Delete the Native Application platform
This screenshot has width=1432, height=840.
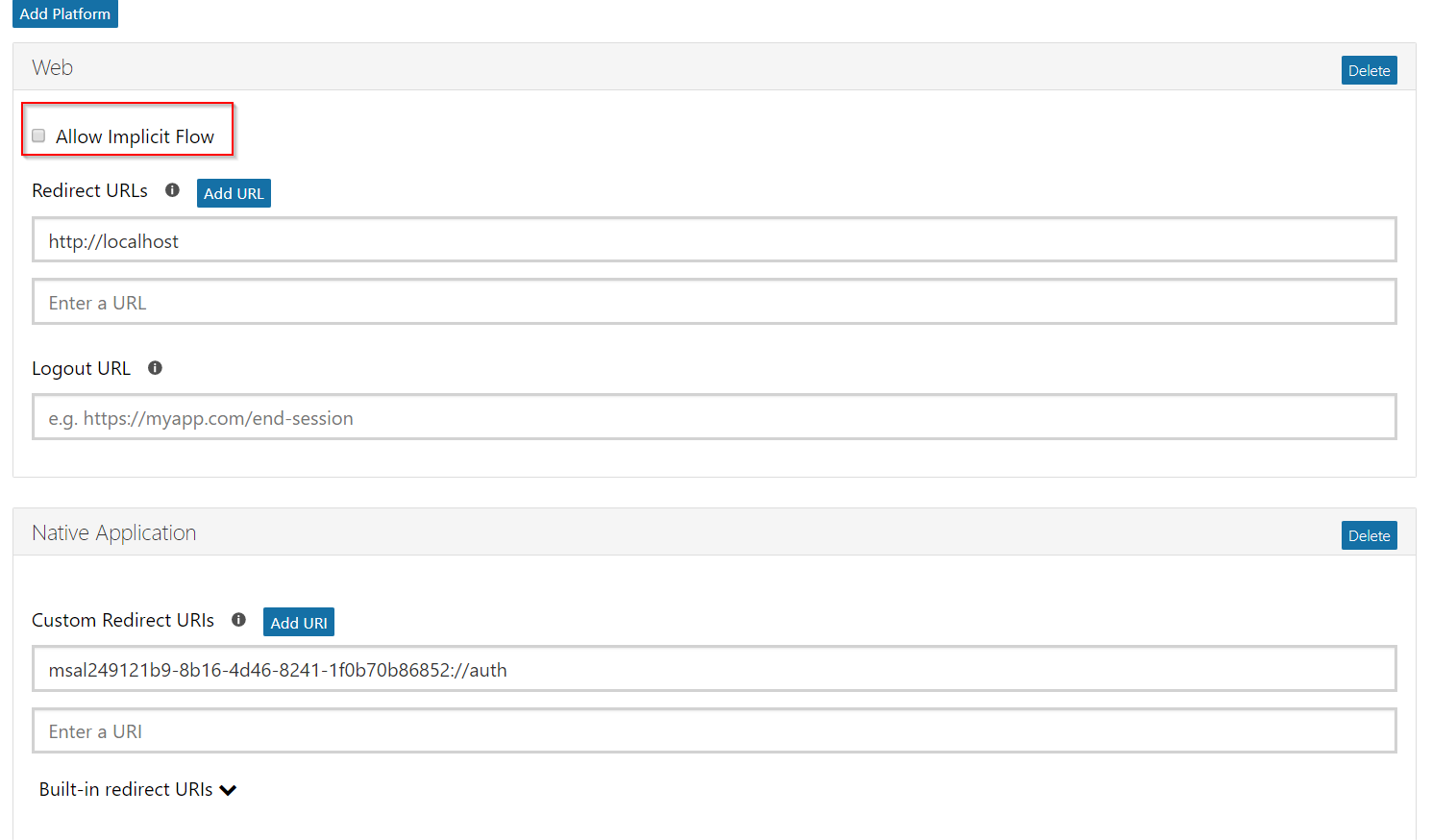point(1369,535)
